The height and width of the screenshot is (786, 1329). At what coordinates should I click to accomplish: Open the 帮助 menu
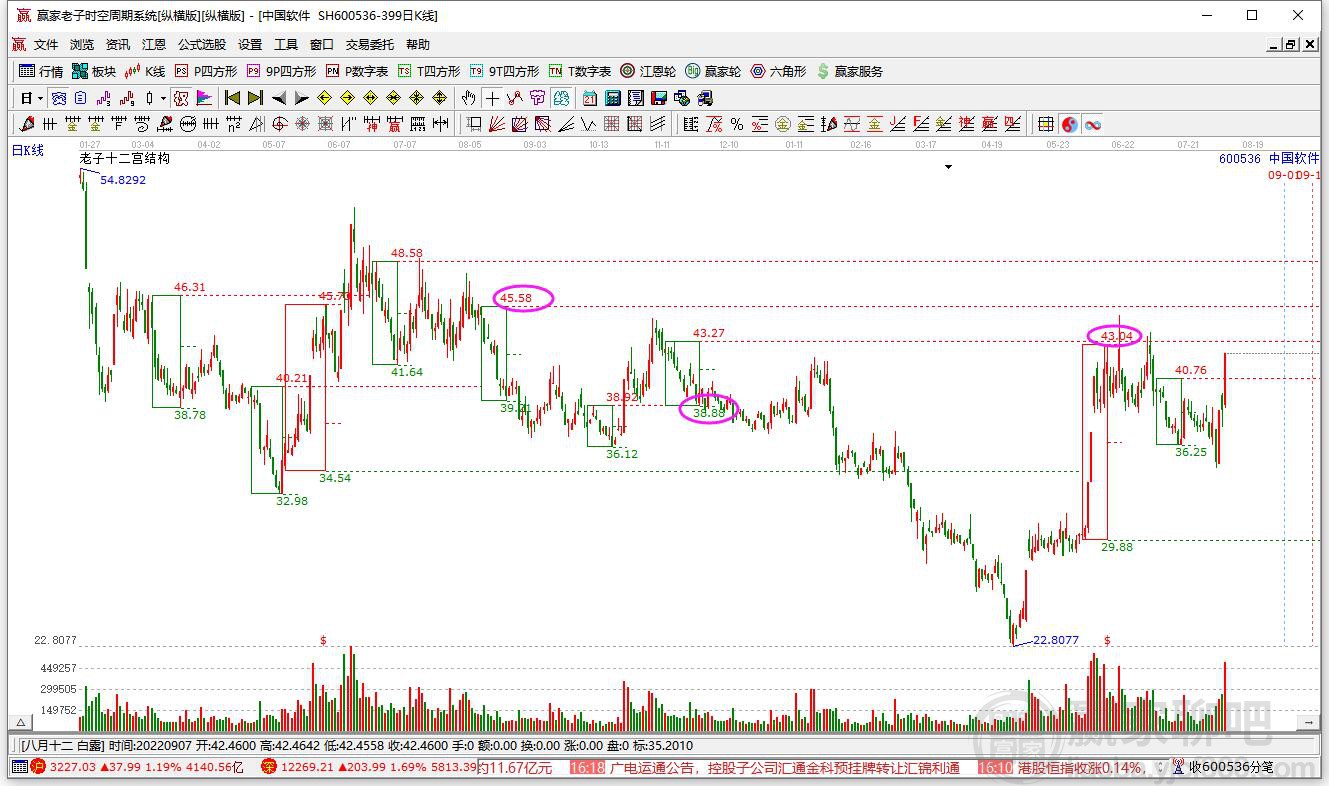click(418, 45)
